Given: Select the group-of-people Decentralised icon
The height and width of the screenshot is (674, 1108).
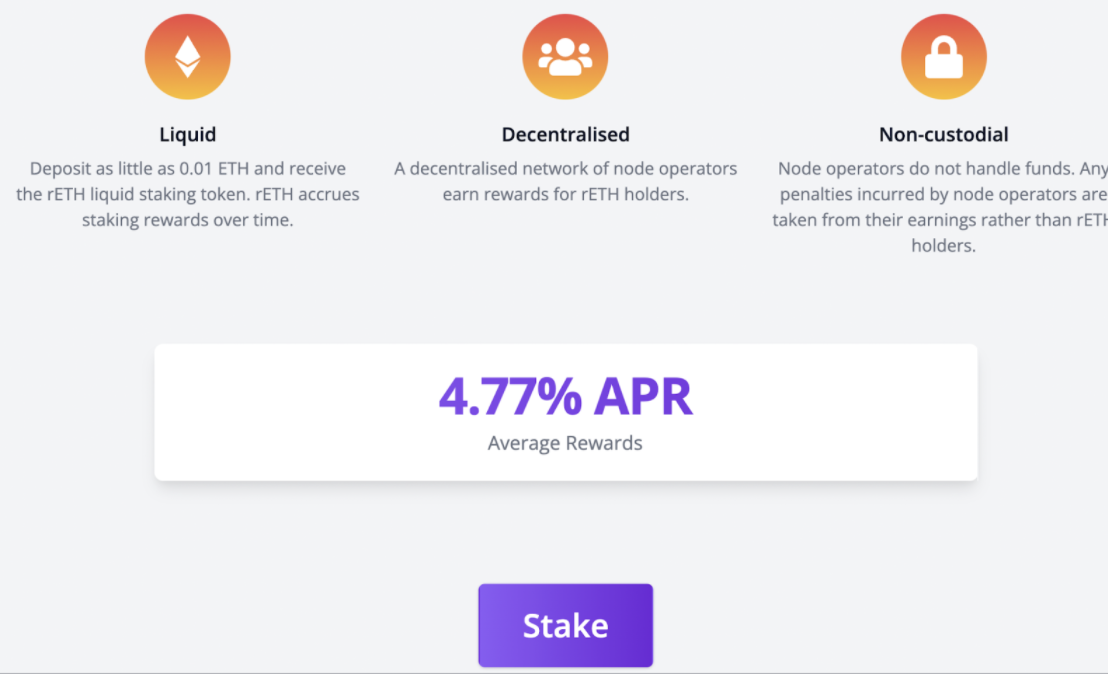Looking at the screenshot, I should (565, 56).
